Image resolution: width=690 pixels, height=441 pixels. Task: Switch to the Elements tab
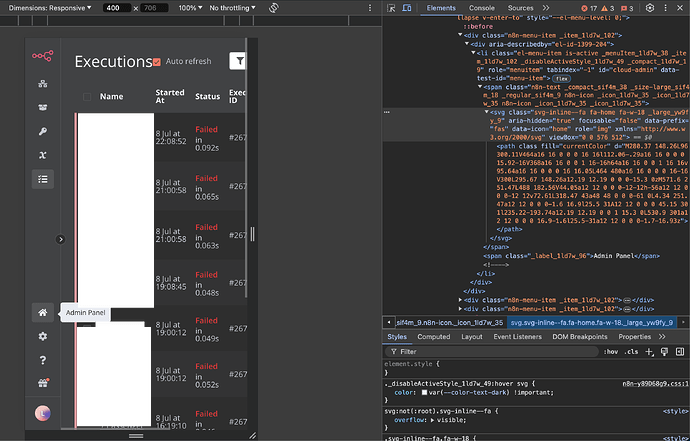tap(441, 8)
